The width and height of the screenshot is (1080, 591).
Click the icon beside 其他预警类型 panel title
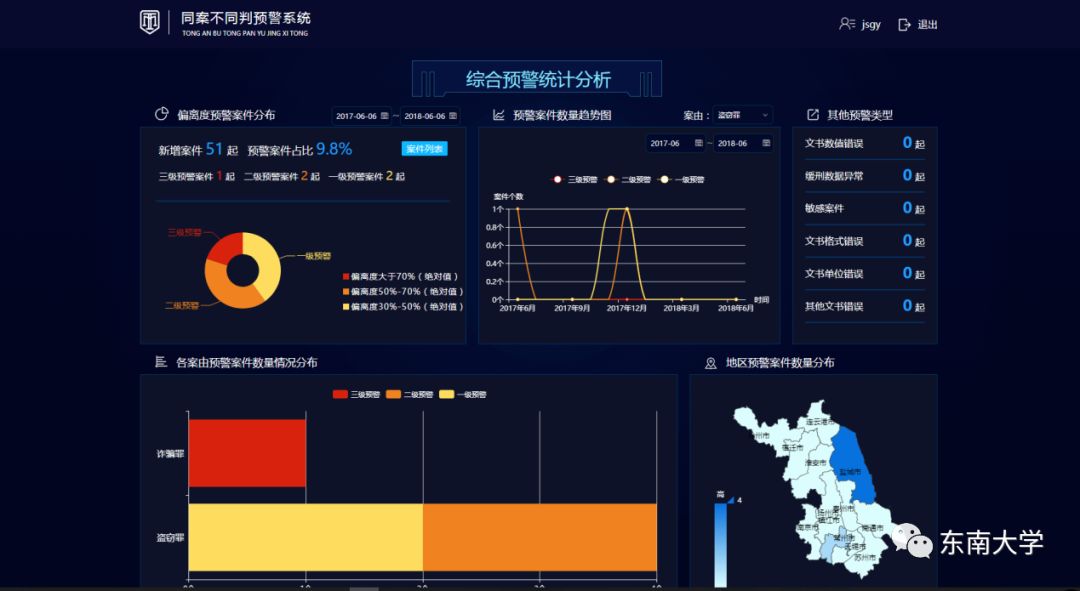[x=812, y=114]
